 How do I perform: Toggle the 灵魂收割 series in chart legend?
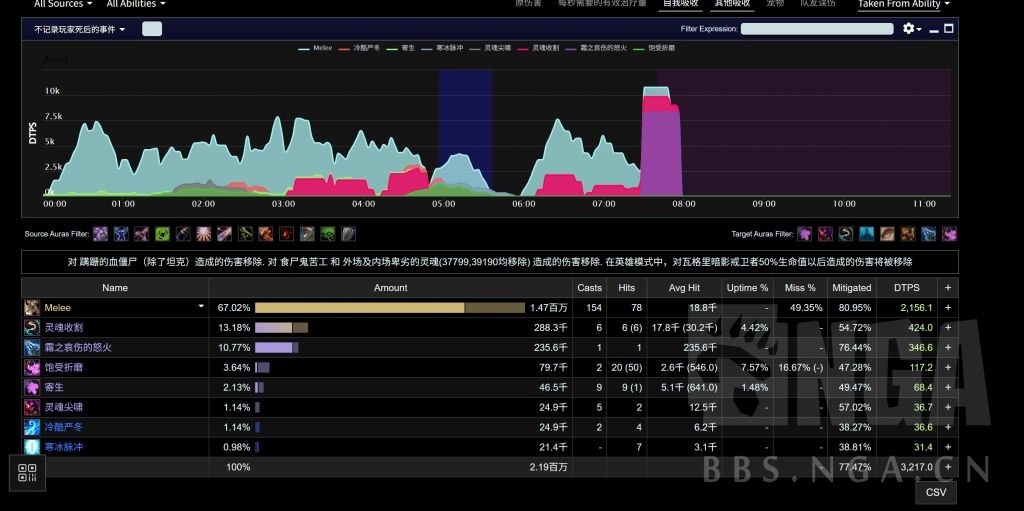(540, 47)
